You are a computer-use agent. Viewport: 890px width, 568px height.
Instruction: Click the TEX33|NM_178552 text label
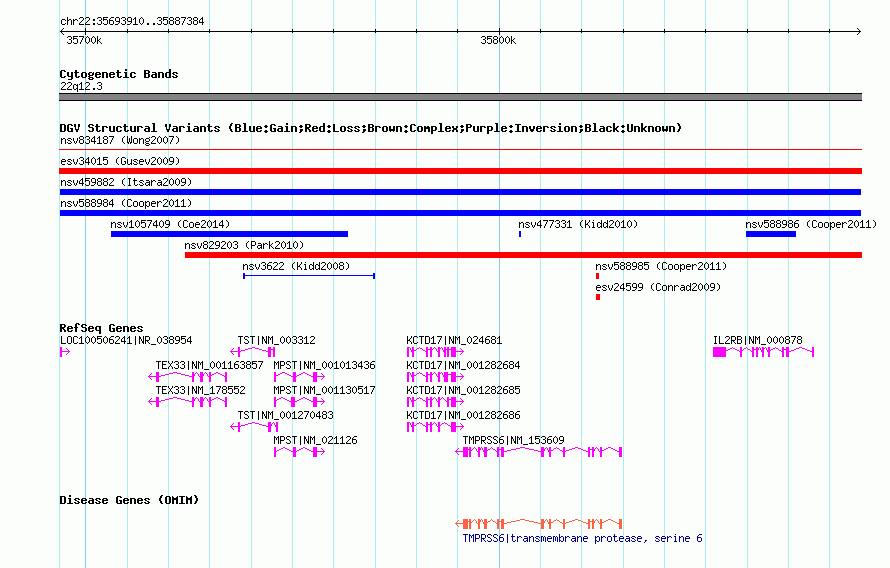click(x=200, y=390)
